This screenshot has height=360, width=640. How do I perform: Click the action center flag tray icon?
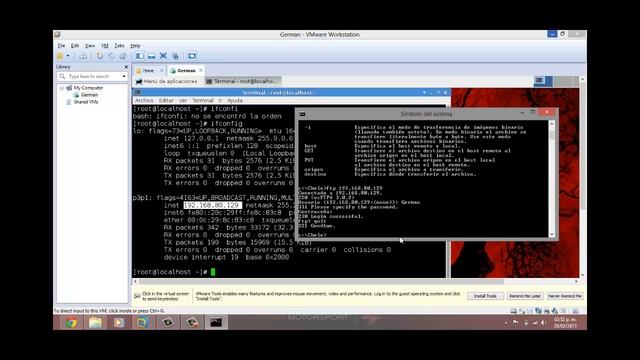pos(516,322)
